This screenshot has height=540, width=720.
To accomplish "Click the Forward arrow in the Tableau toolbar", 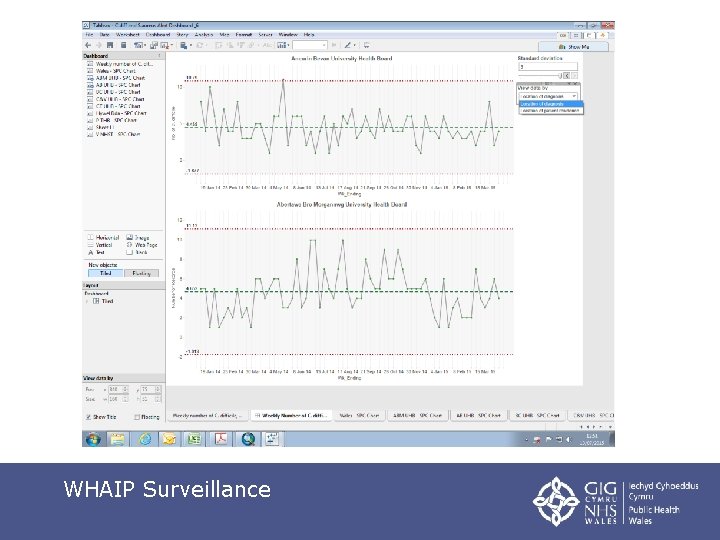I will point(98,45).
